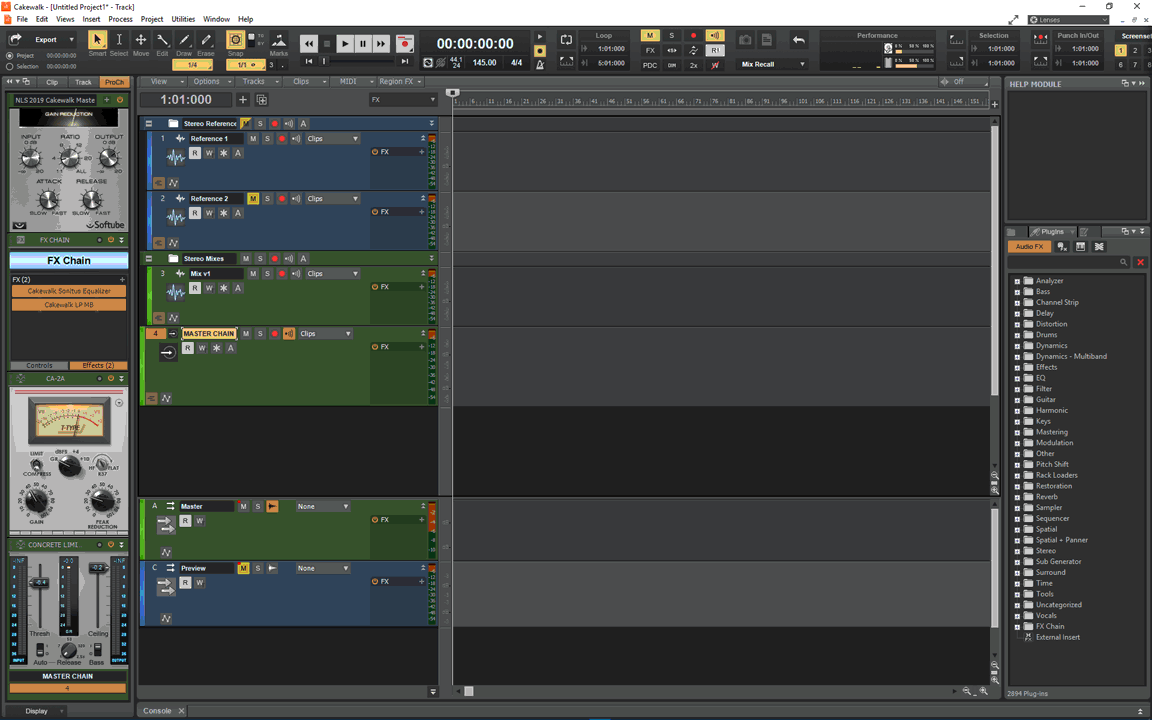
Task: Collapse the Stereo Reference folder
Action: [x=149, y=123]
